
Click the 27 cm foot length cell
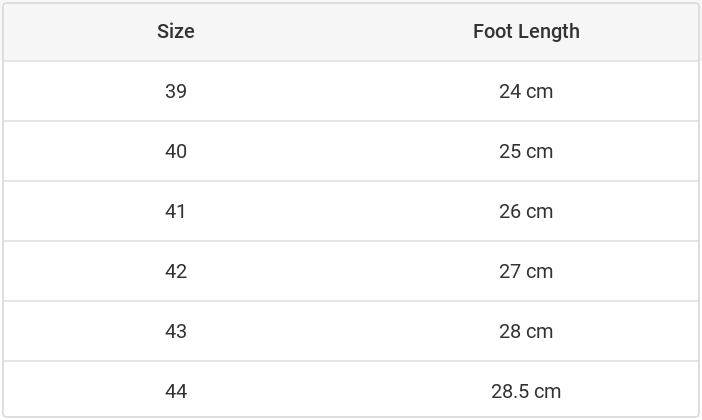[526, 271]
